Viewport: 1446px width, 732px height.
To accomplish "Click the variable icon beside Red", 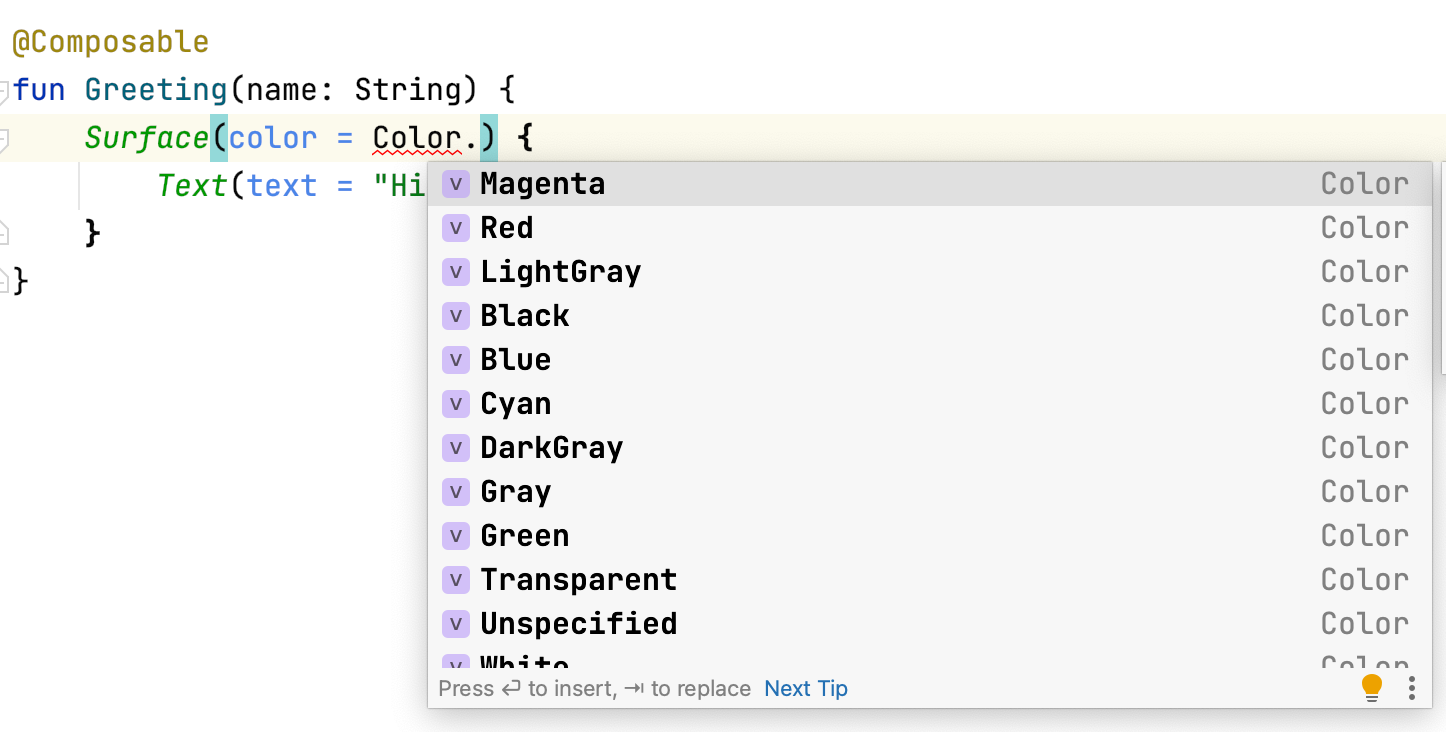I will (x=455, y=228).
